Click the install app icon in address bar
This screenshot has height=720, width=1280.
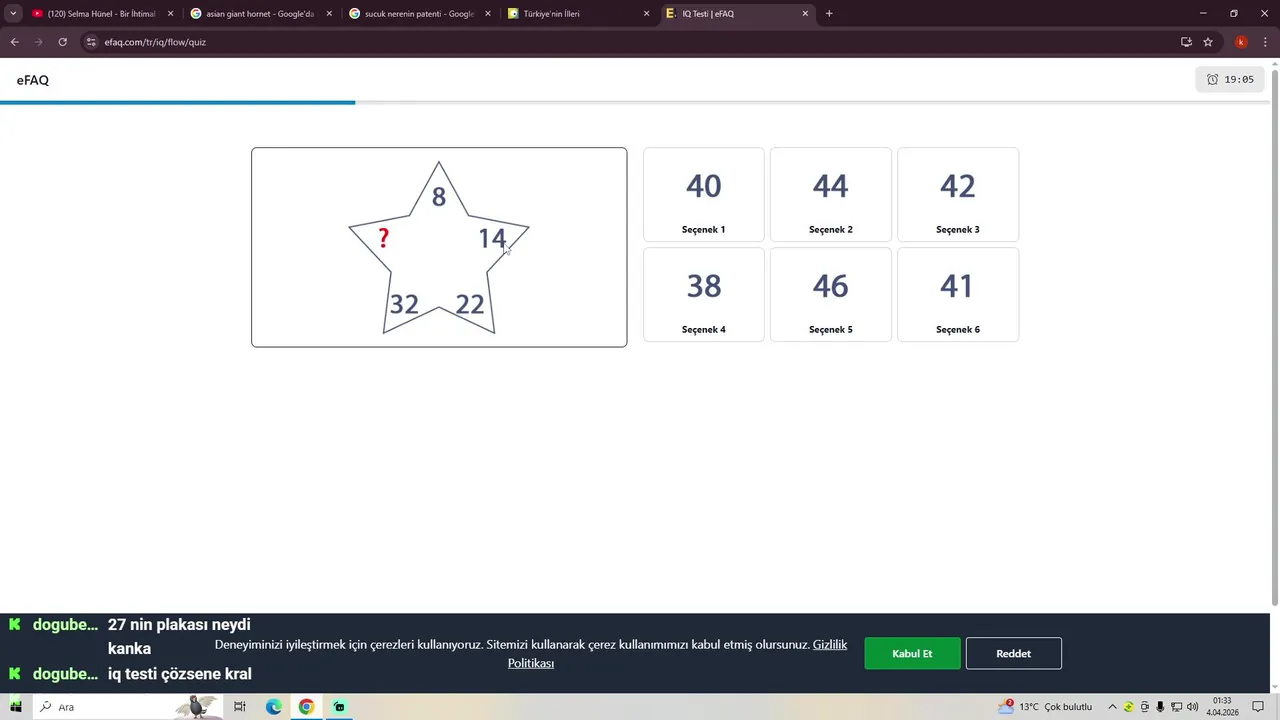[1186, 42]
